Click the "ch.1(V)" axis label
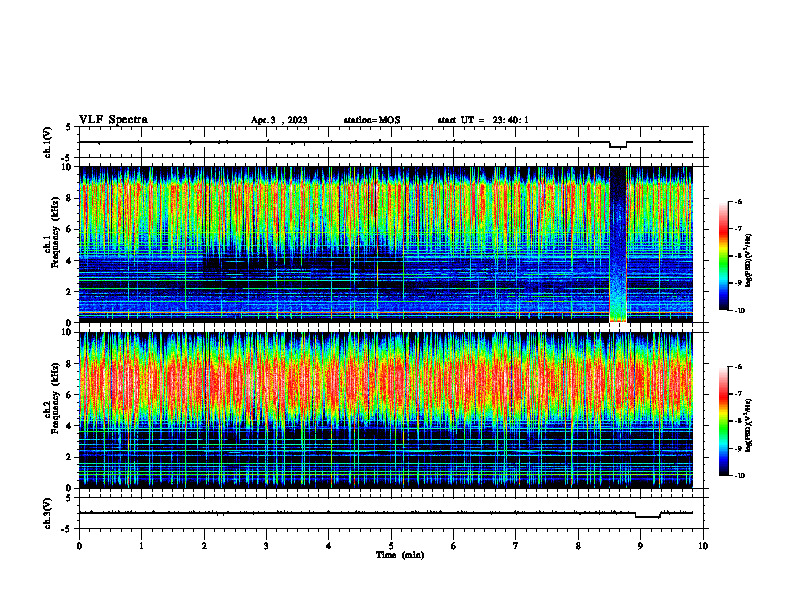Image resolution: width=792 pixels, height=612 pixels. (48, 142)
